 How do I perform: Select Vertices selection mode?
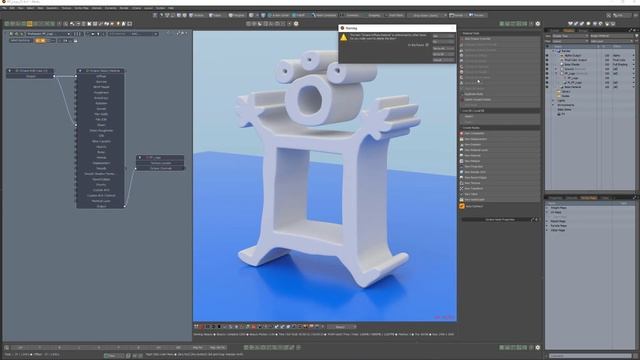point(198,15)
